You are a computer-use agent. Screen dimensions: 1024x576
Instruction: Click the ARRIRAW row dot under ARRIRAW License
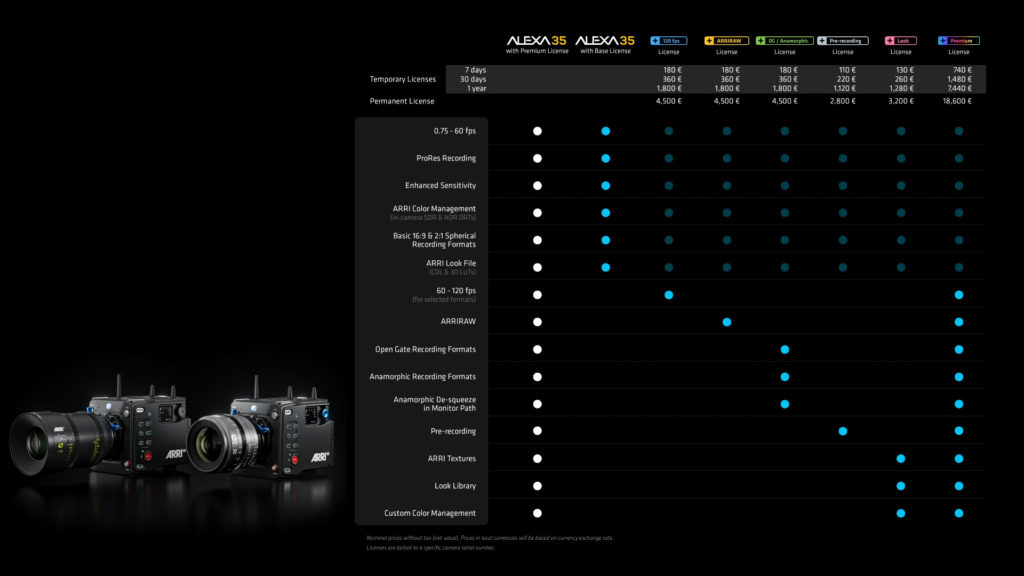click(x=727, y=322)
